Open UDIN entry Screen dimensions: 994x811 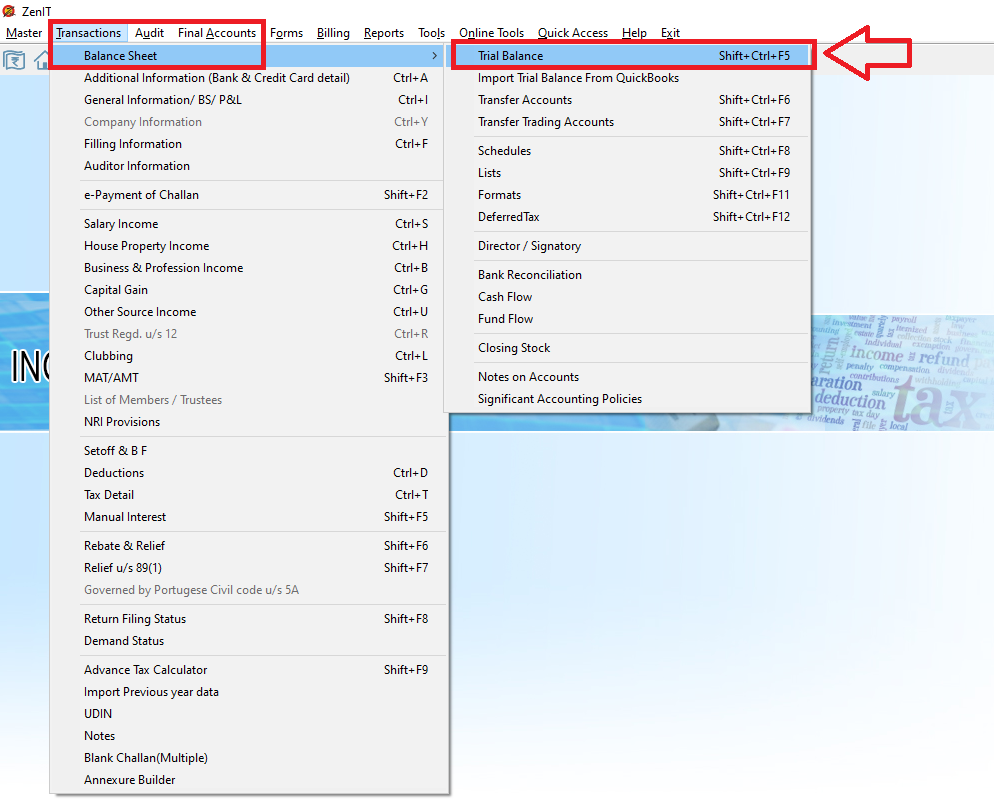pyautogui.click(x=248, y=714)
